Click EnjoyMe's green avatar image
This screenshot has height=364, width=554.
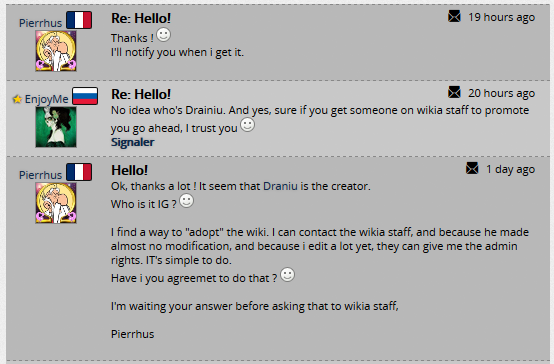point(56,127)
